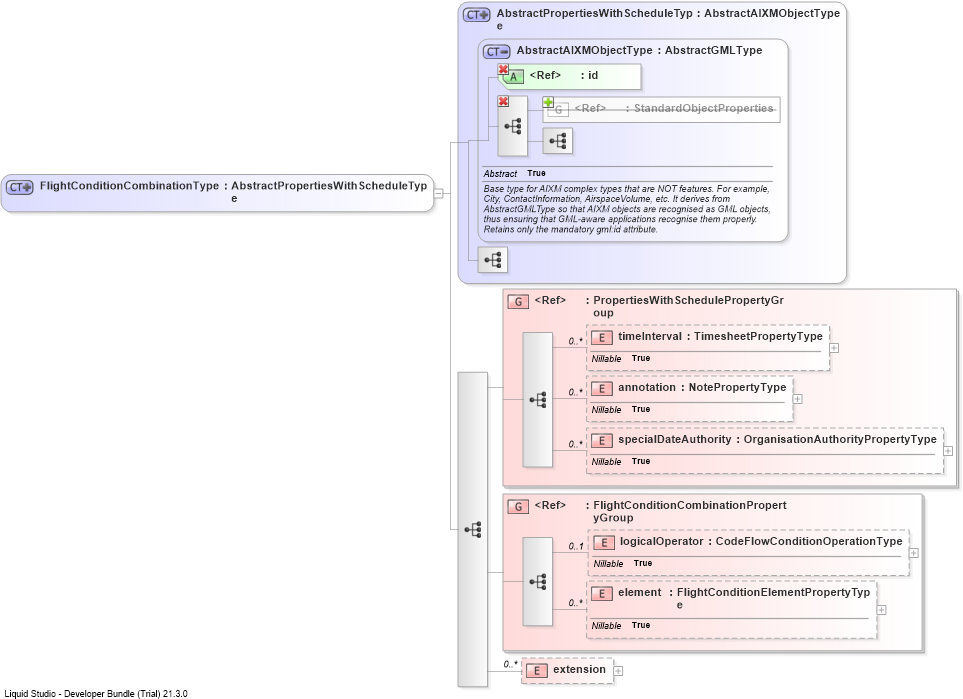Viewport: 963px width, 699px height.
Task: Click the Abstract True property row
Action: coord(628,173)
